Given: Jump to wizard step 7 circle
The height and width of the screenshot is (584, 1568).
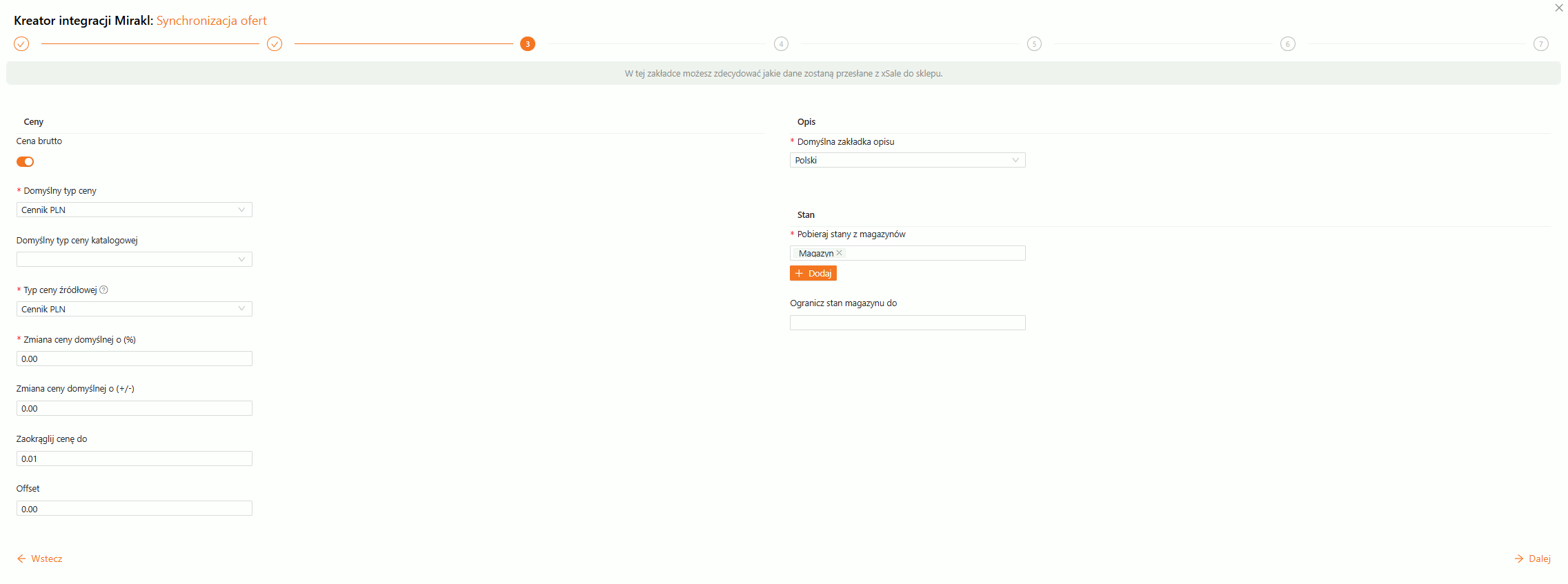Looking at the screenshot, I should (x=1540, y=44).
